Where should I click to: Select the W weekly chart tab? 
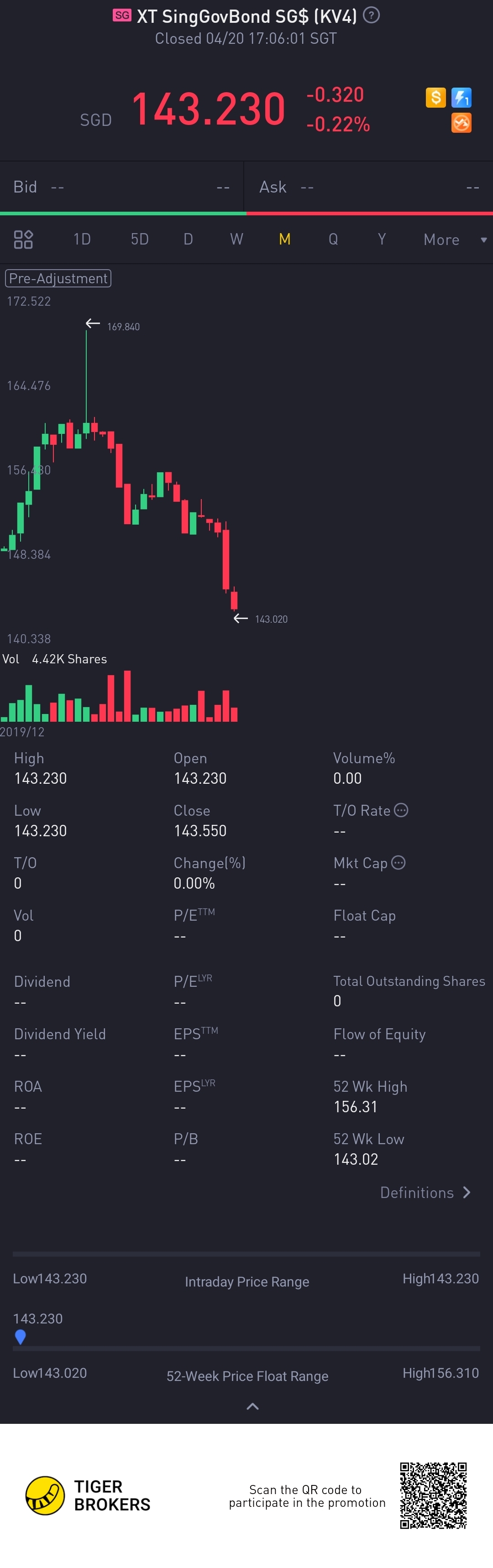(236, 239)
